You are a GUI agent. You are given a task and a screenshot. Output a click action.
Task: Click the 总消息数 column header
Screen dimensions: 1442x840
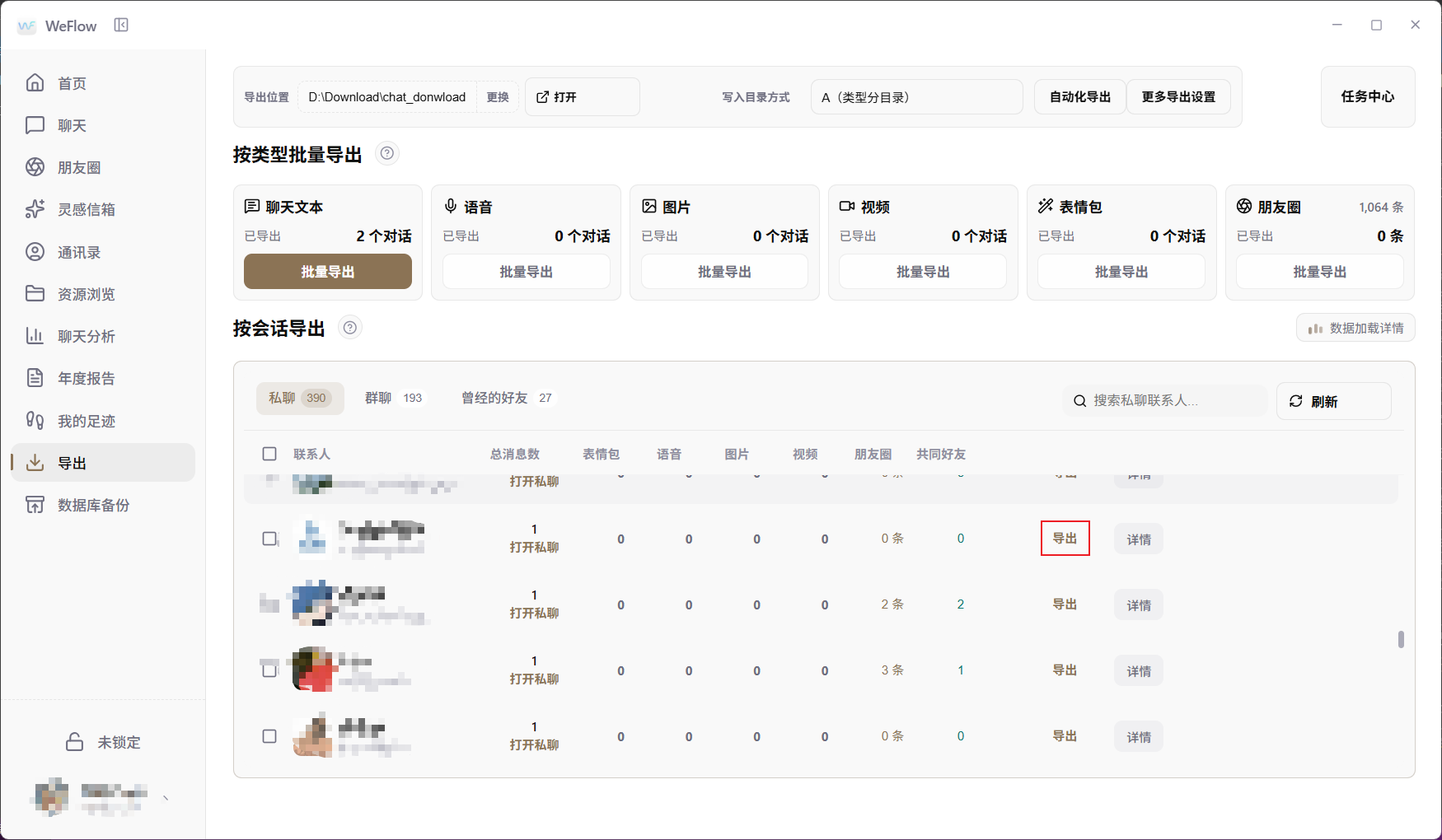point(515,454)
